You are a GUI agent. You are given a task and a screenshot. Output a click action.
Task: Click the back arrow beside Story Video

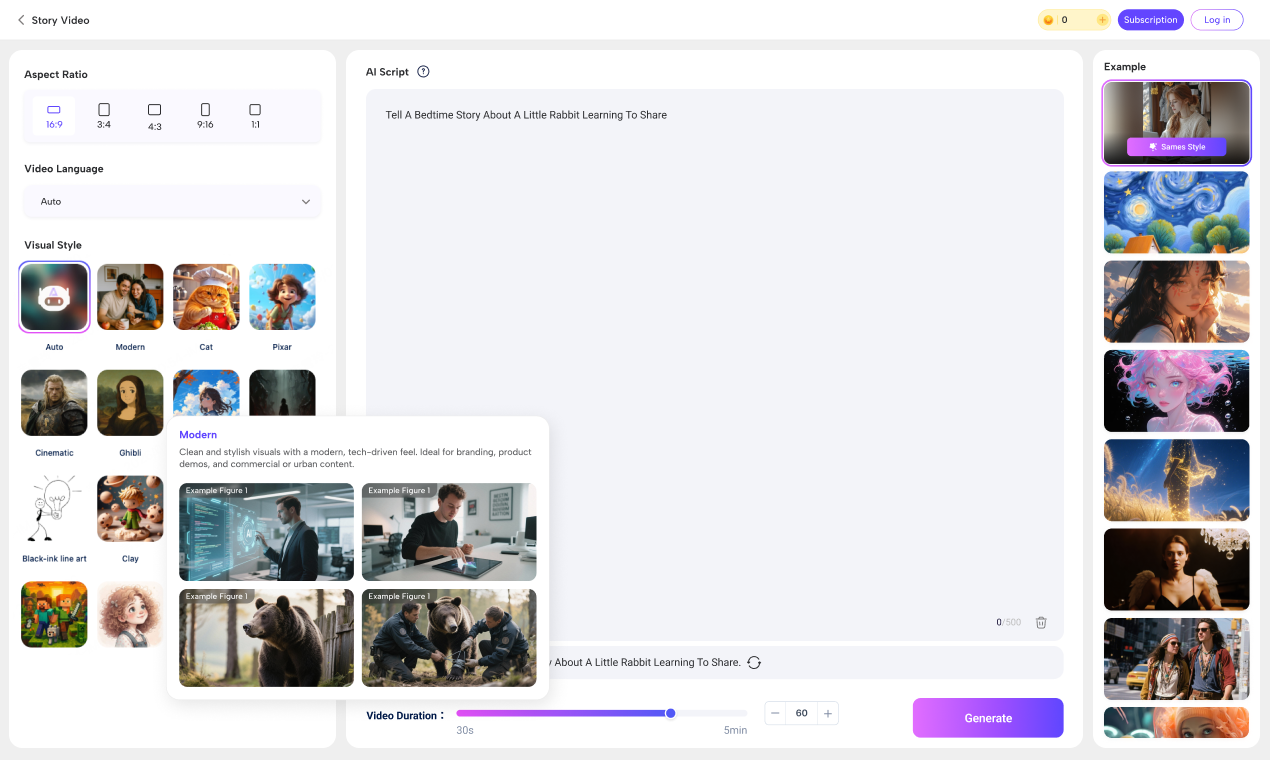tap(21, 19)
